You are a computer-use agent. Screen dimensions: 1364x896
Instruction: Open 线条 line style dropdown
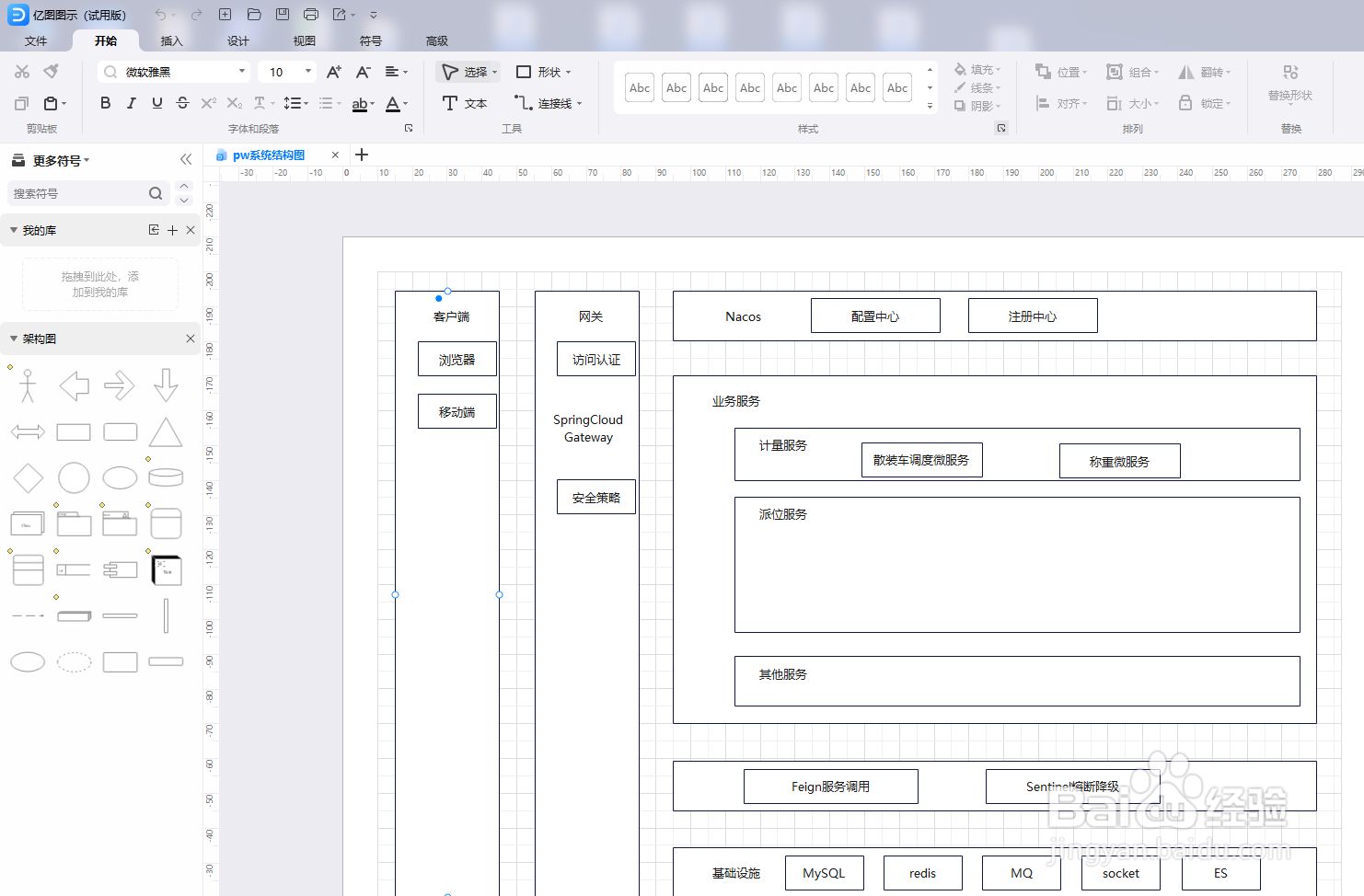[x=977, y=88]
